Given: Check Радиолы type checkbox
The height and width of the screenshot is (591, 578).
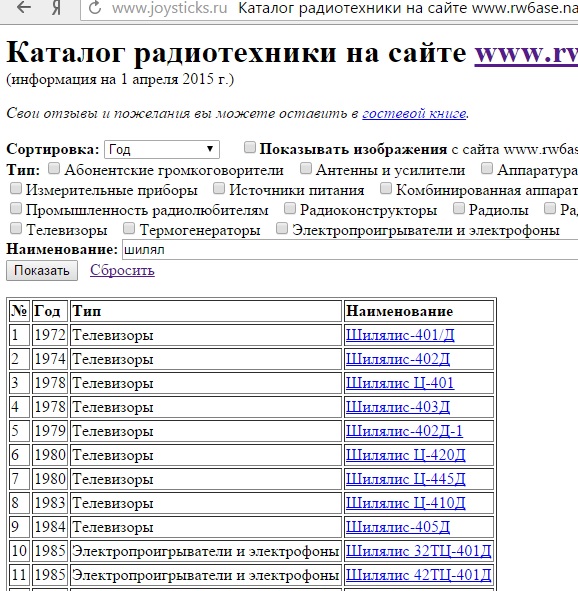Looking at the screenshot, I should [x=458, y=208].
